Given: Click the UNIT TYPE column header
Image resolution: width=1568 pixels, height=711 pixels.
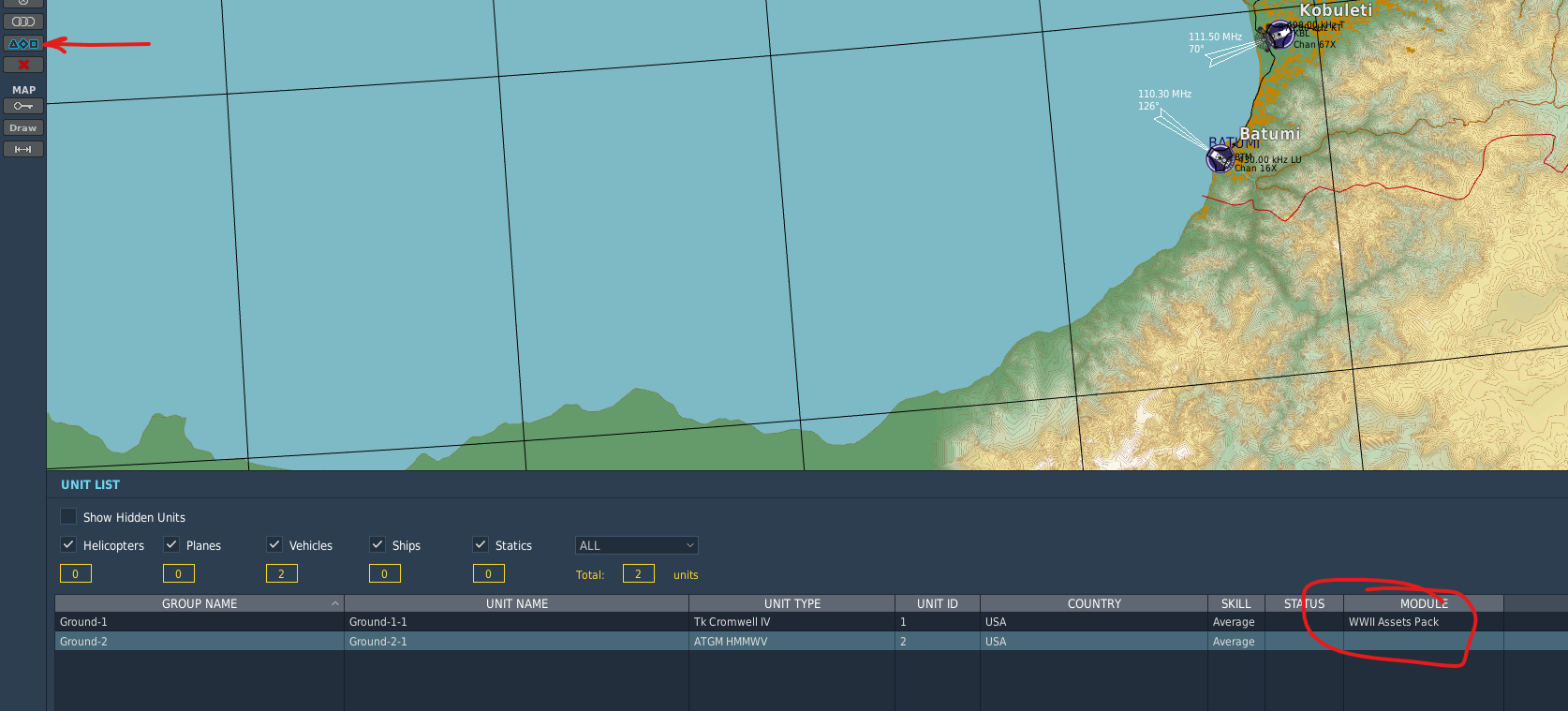Looking at the screenshot, I should pyautogui.click(x=792, y=603).
